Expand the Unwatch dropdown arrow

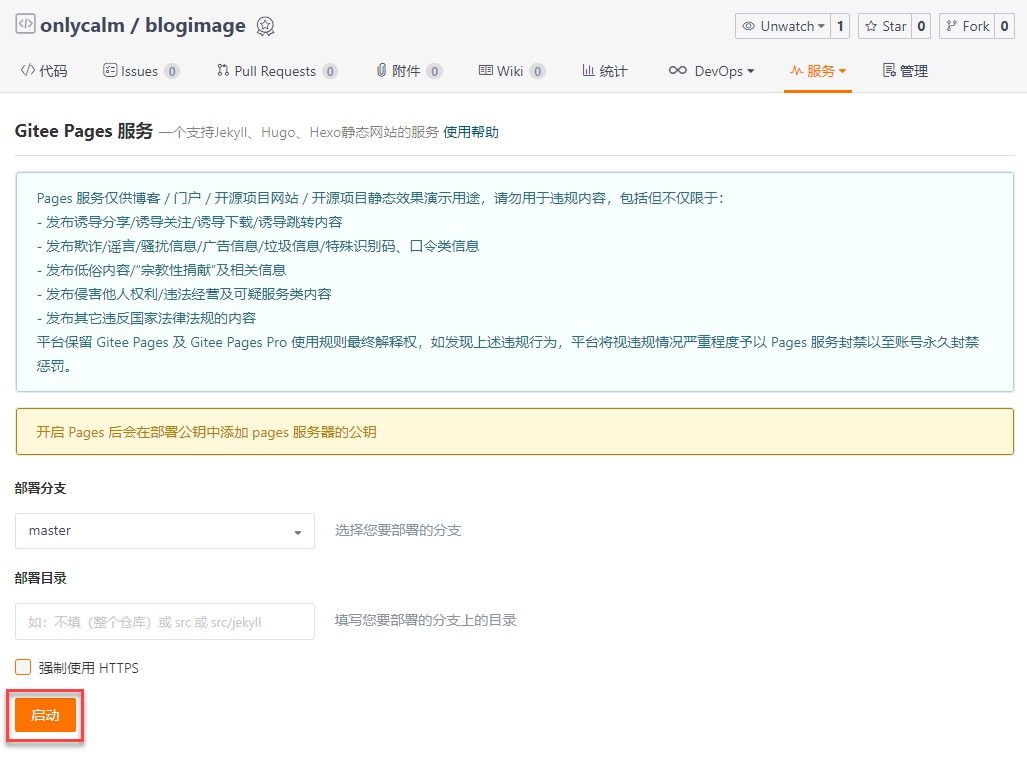point(821,26)
